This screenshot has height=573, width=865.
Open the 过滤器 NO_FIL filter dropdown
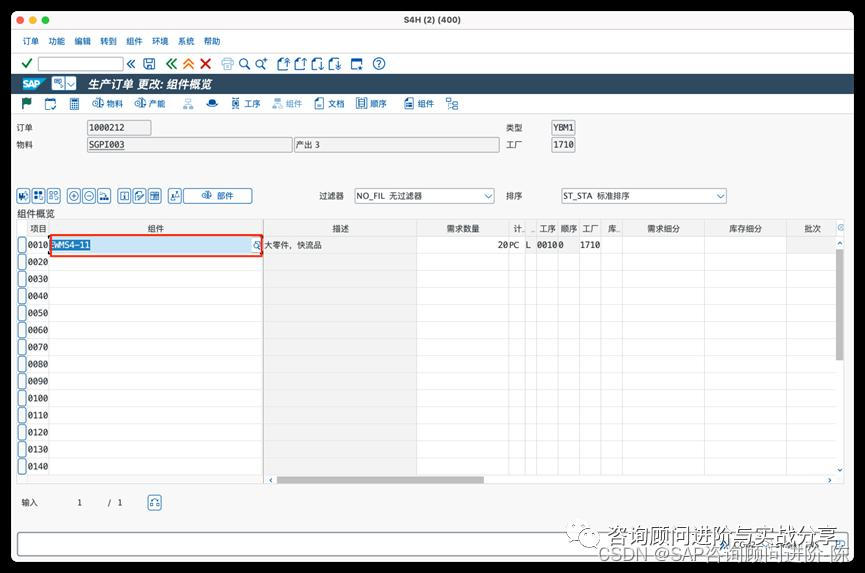pos(424,196)
